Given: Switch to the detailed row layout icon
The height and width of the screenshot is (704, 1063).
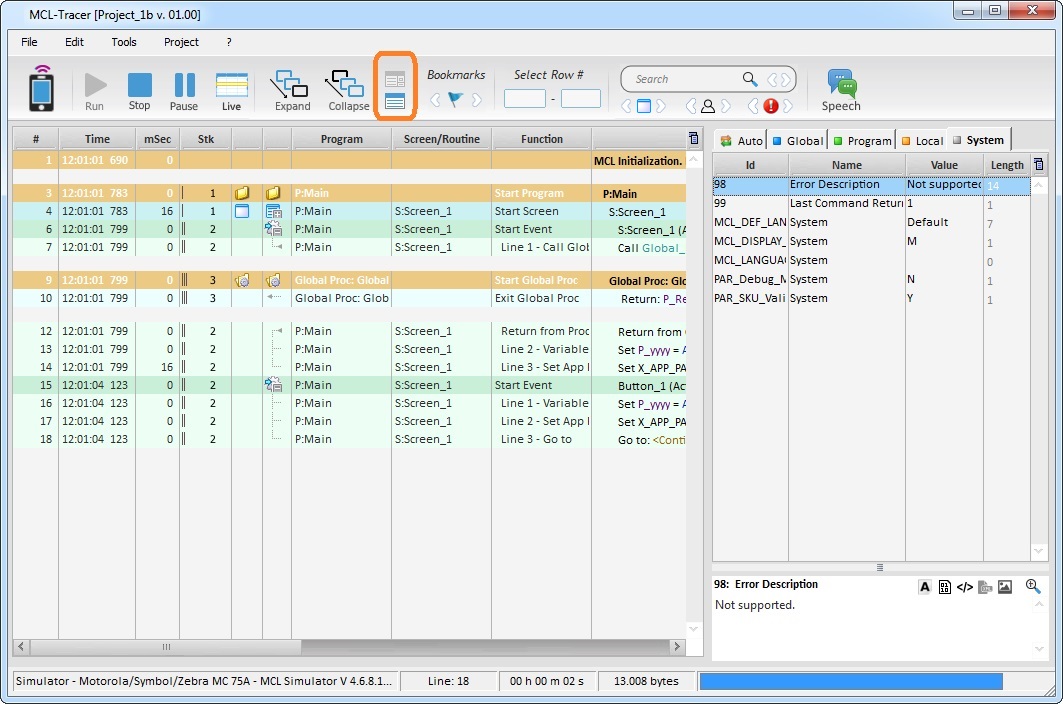Looking at the screenshot, I should tap(395, 80).
